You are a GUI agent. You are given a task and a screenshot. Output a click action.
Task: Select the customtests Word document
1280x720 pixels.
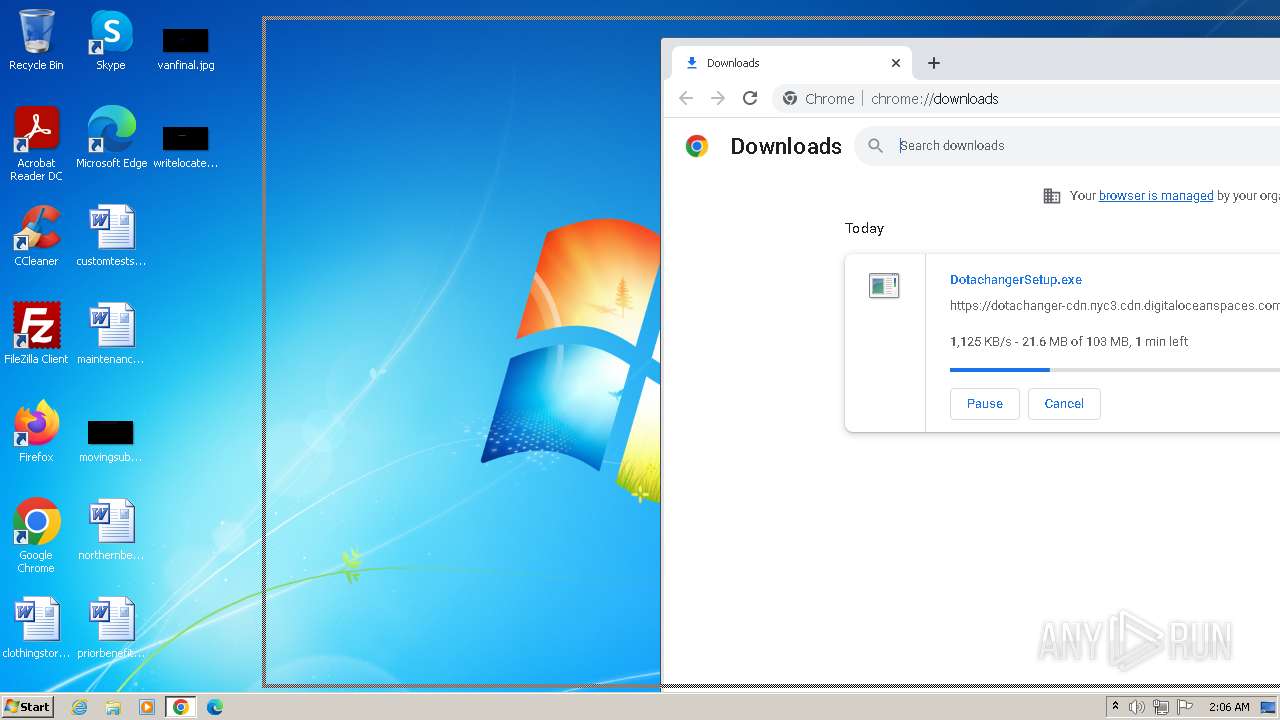click(x=111, y=237)
